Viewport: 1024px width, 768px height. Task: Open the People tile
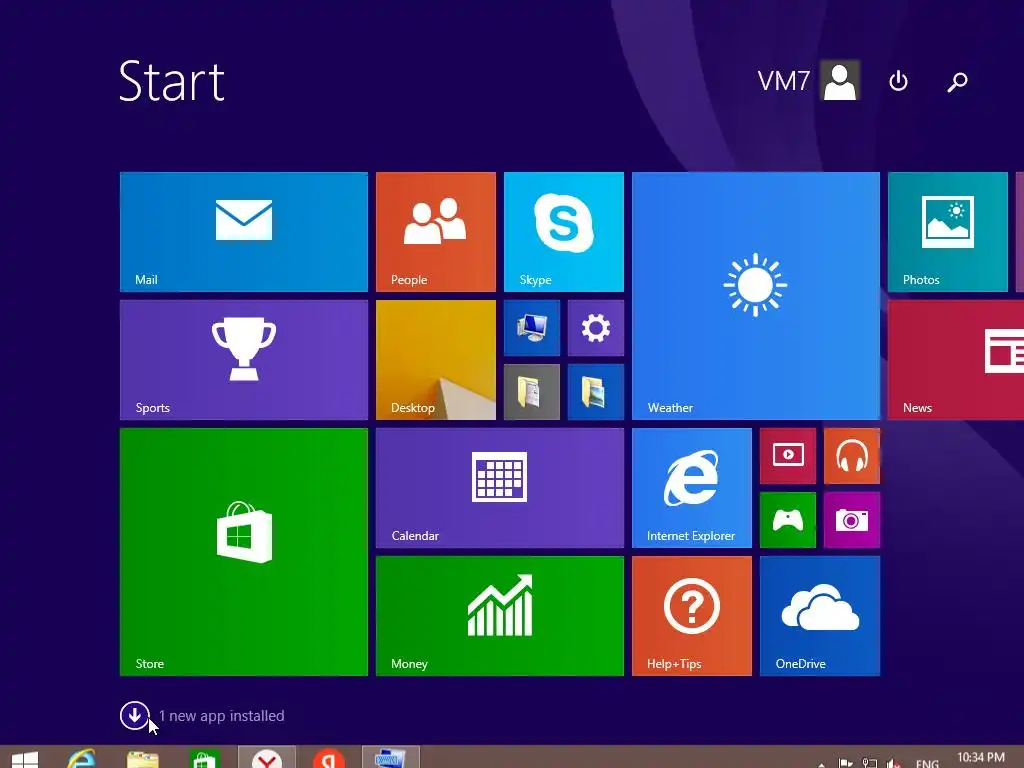(x=436, y=232)
